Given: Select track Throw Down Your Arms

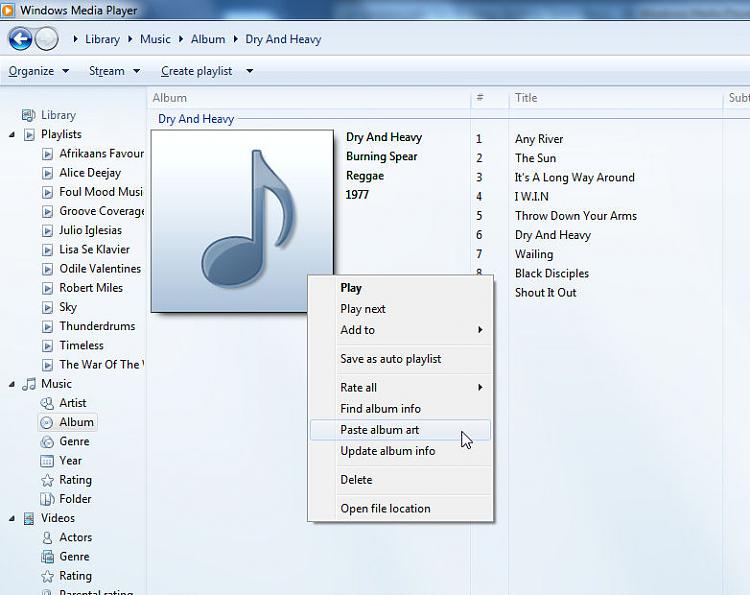Looking at the screenshot, I should tap(576, 216).
